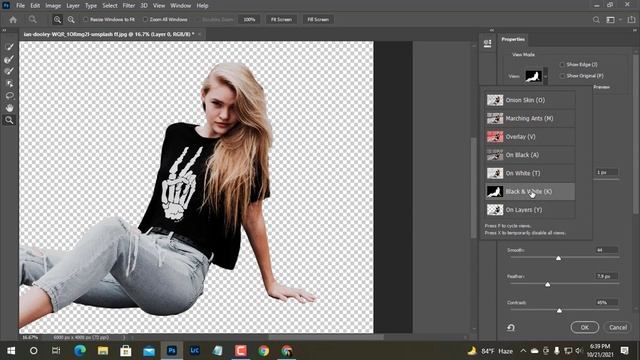
Task: Open the Select menu
Action: tap(110, 6)
